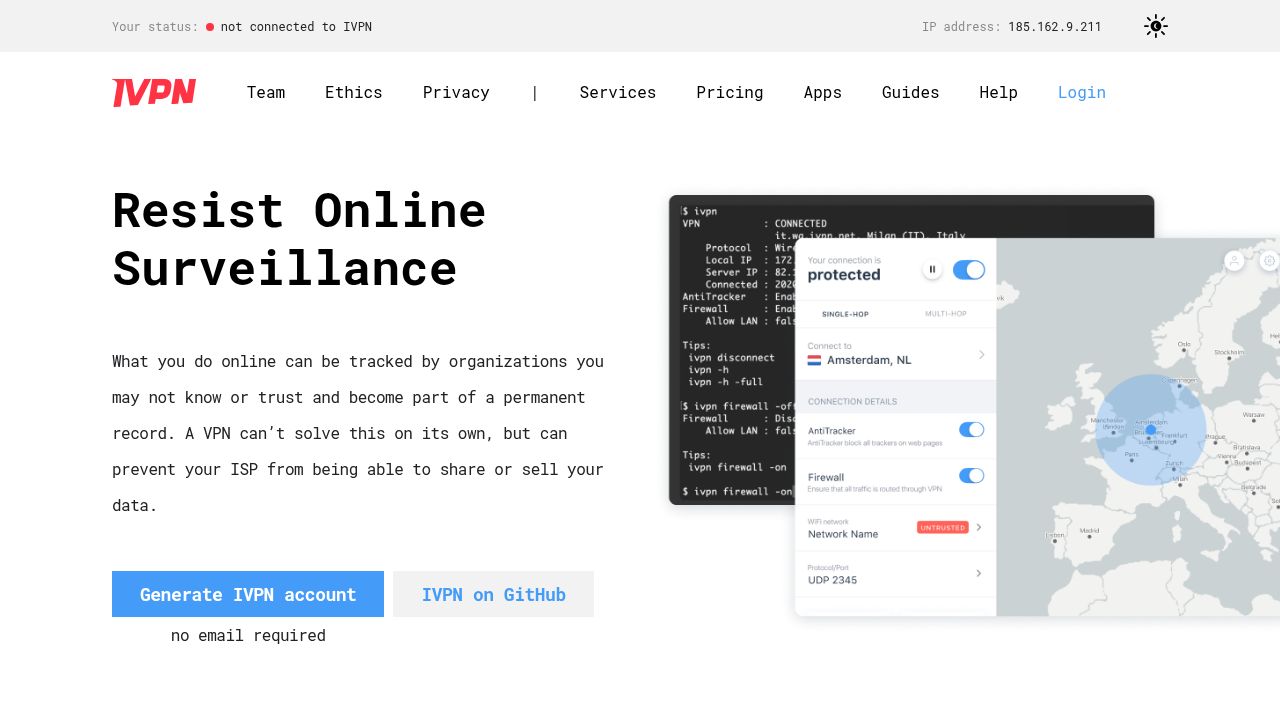Expand the UDP 2345 protocol chevron
This screenshot has width=1280, height=720.
(x=979, y=573)
